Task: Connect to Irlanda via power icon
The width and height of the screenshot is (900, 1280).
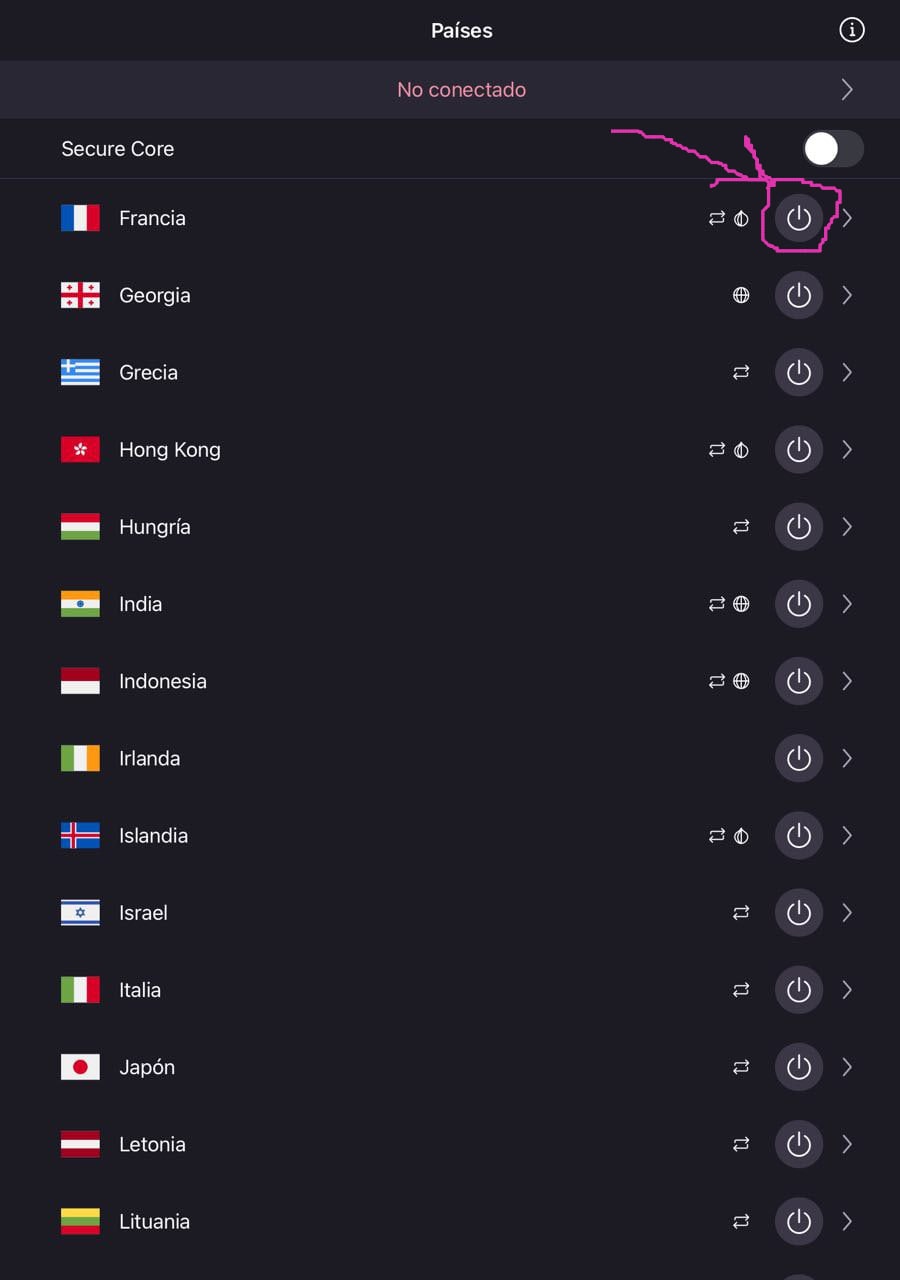Action: point(798,758)
